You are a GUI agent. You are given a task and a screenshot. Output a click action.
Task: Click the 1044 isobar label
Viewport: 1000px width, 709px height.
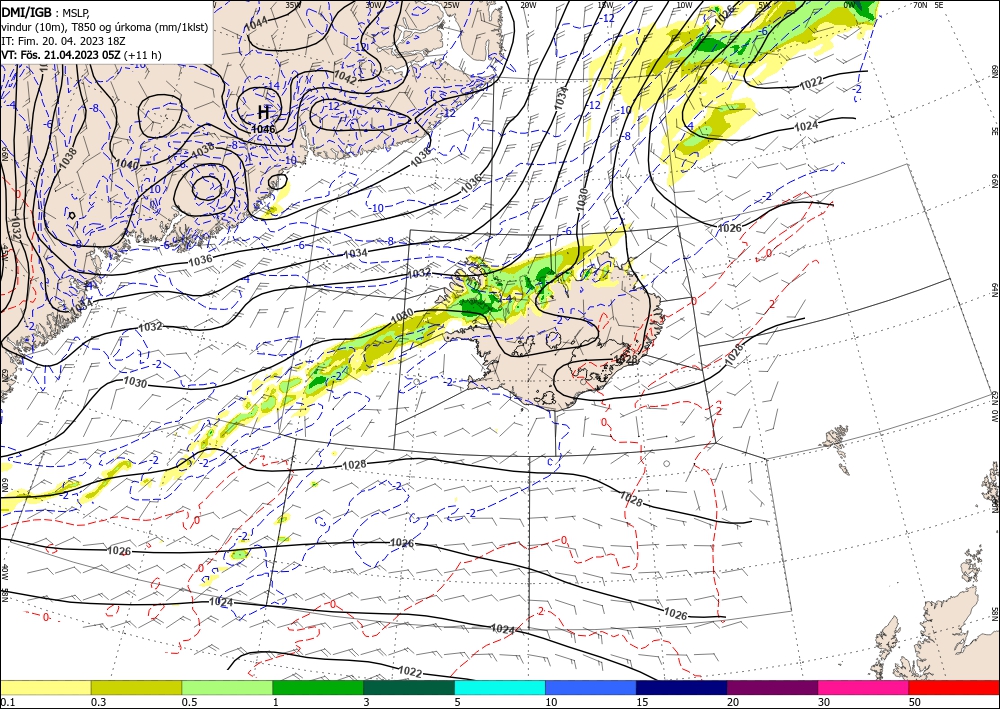[x=256, y=23]
